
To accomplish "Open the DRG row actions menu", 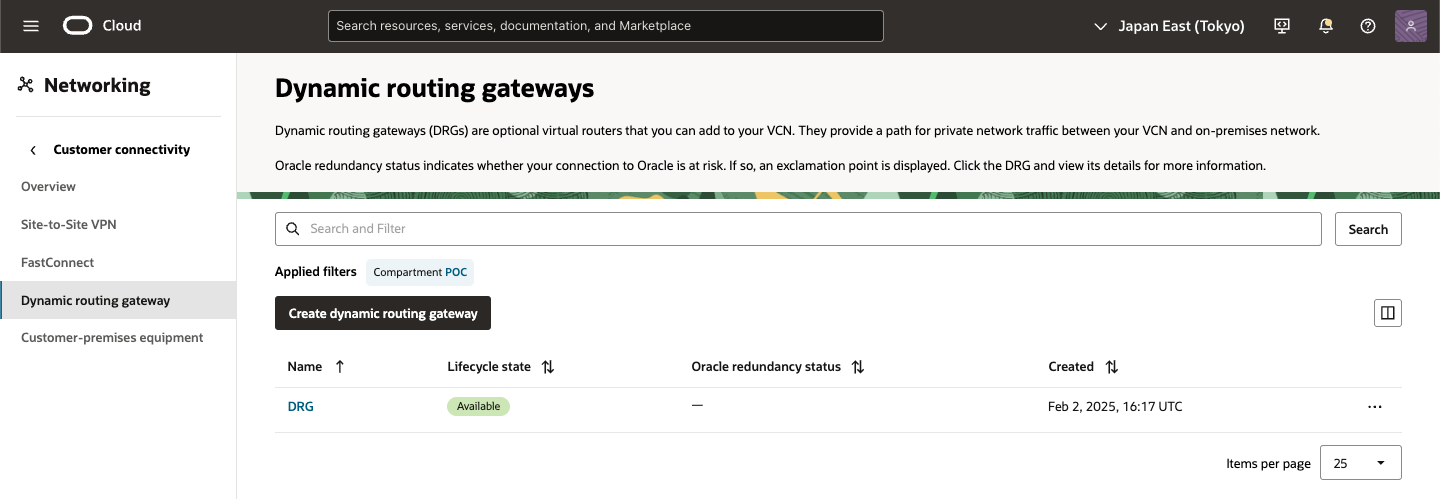I will point(1375,407).
